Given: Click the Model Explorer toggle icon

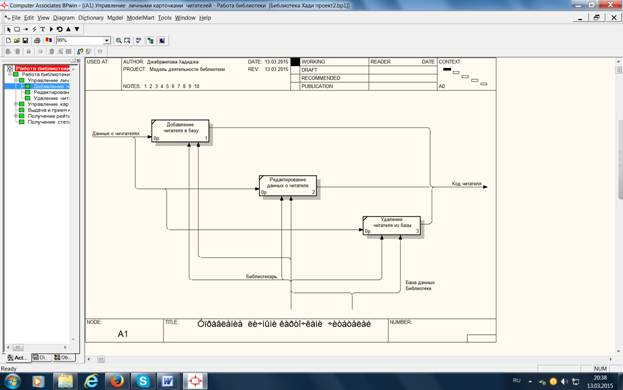Looking at the screenshot, I should tap(150, 41).
